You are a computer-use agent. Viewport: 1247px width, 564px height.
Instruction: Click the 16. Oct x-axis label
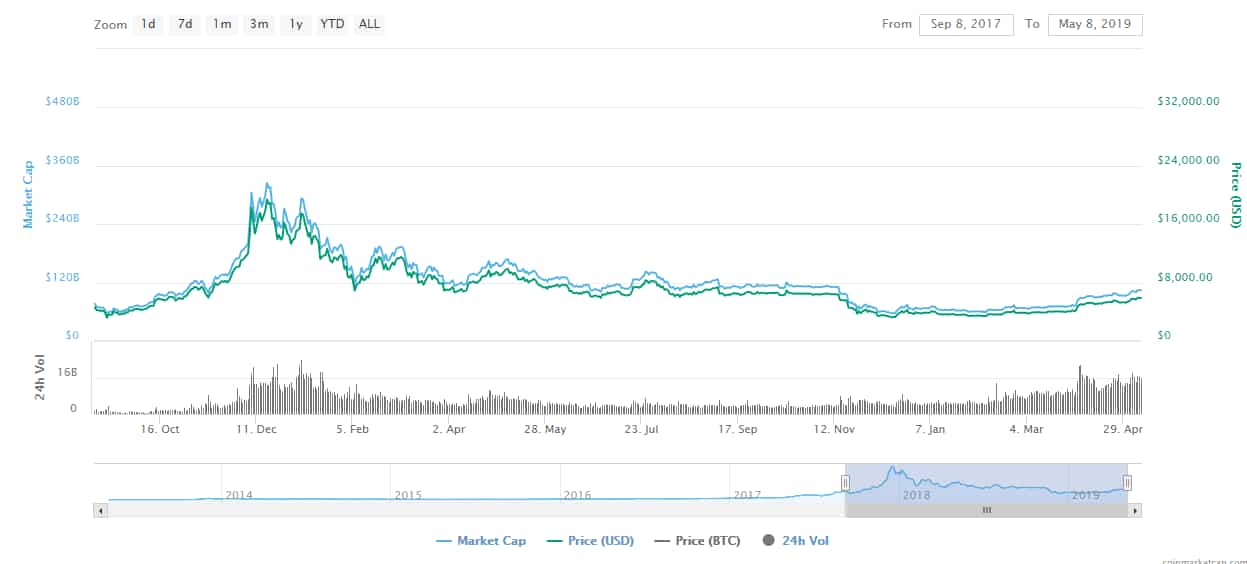point(160,429)
